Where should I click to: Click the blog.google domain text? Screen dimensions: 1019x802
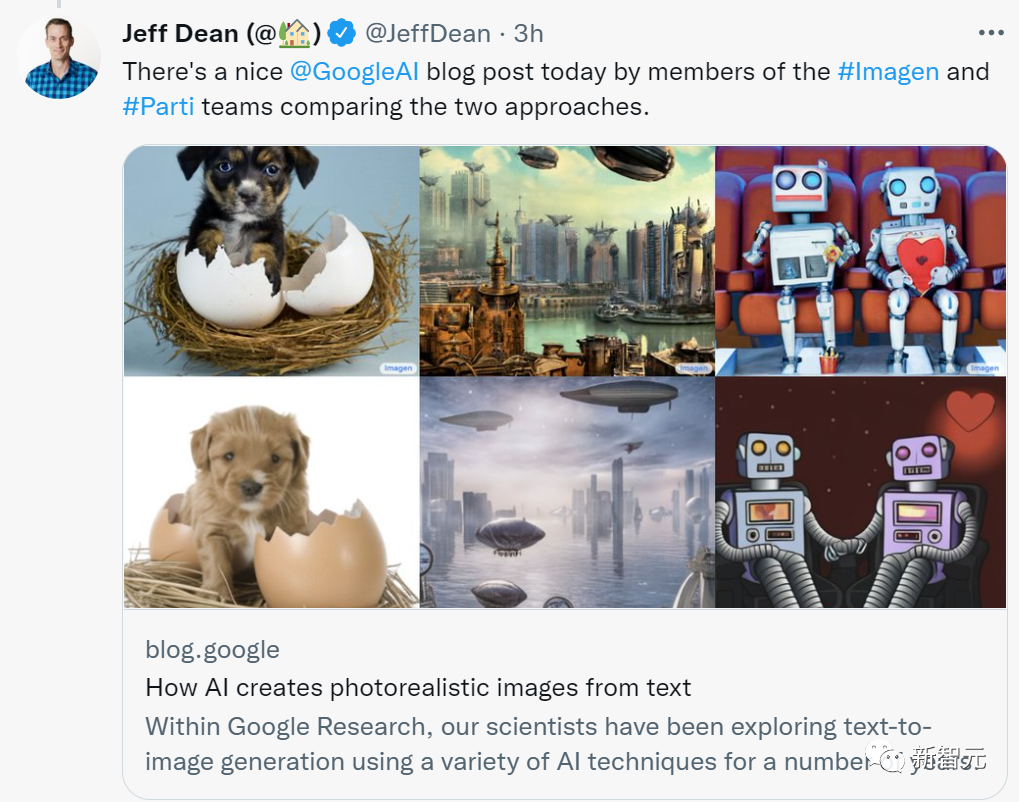pos(212,650)
